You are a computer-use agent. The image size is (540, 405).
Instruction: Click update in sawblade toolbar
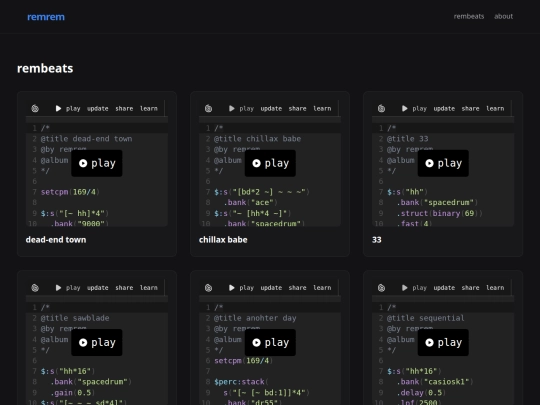point(97,288)
